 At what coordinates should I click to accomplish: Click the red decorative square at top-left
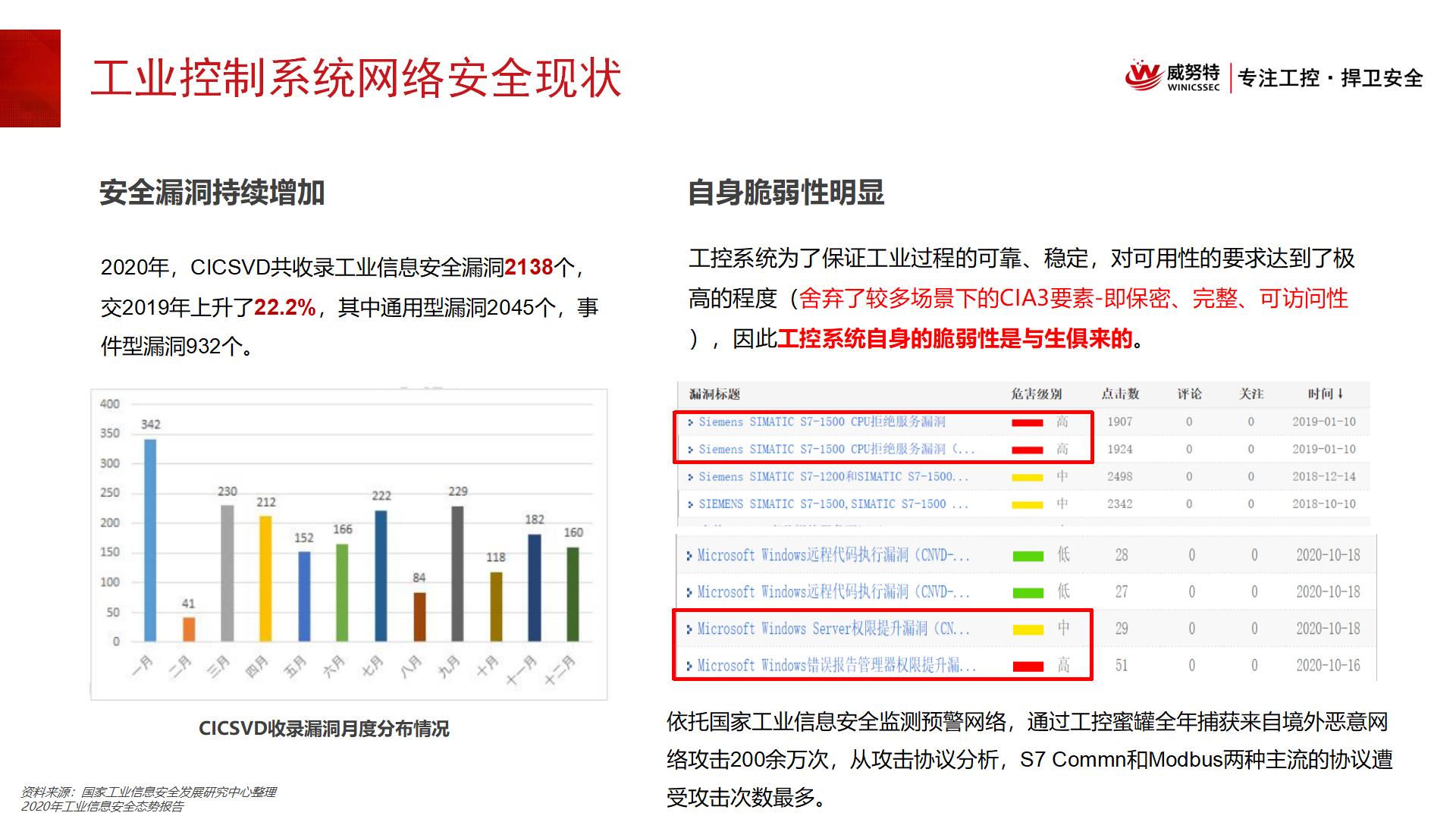coord(30,78)
